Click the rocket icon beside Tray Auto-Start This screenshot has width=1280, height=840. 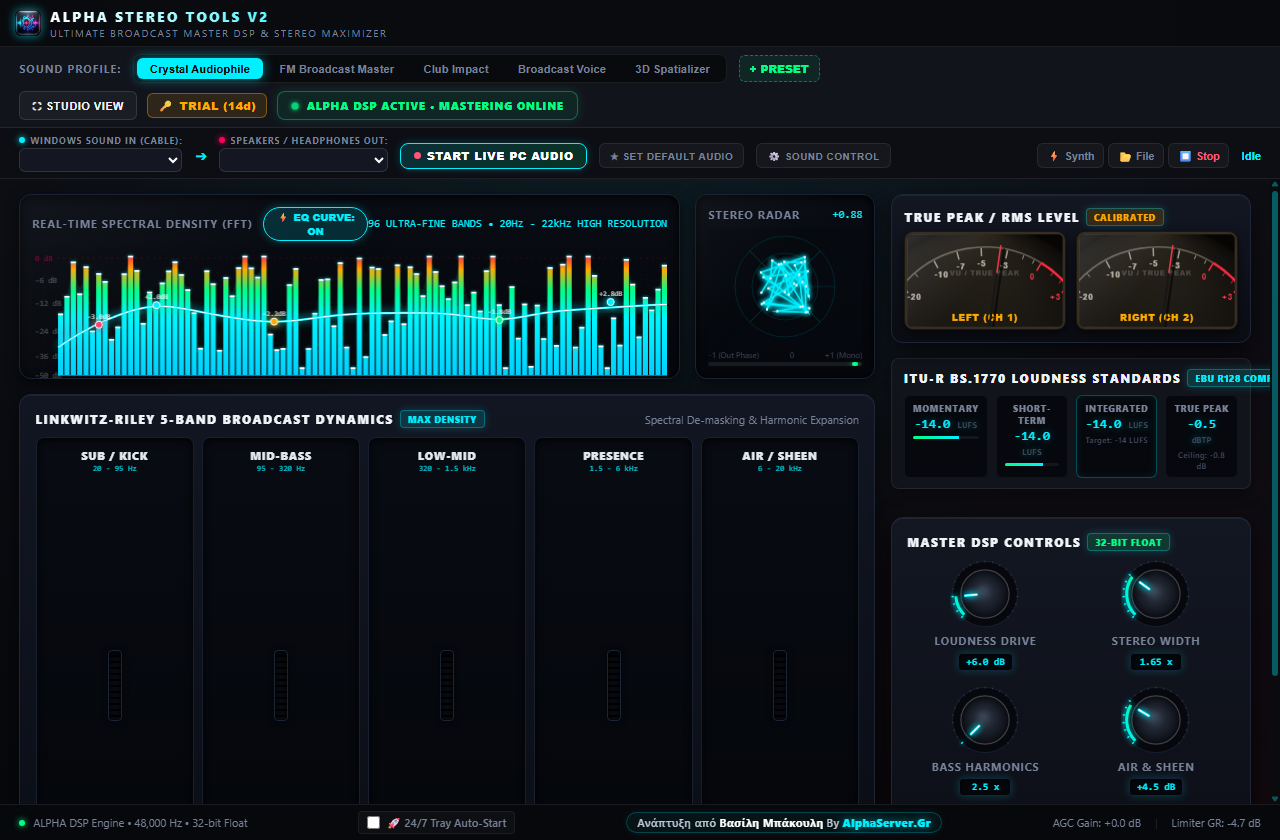[394, 823]
